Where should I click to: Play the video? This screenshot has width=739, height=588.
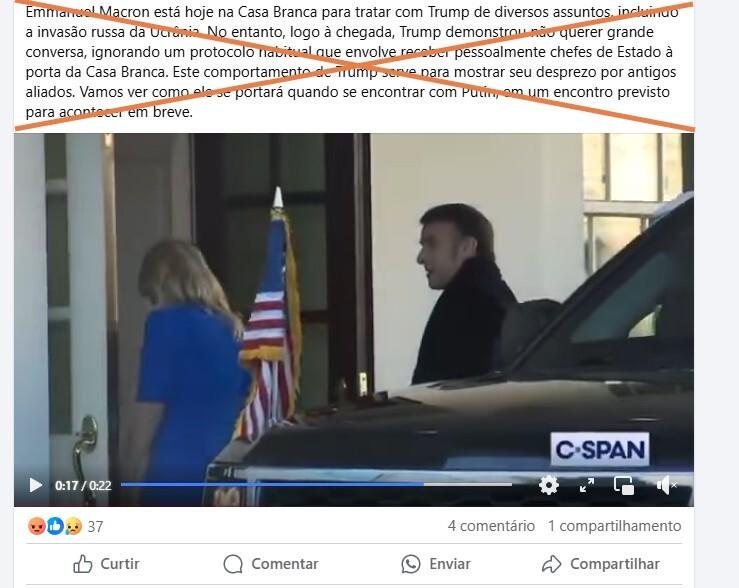point(36,485)
